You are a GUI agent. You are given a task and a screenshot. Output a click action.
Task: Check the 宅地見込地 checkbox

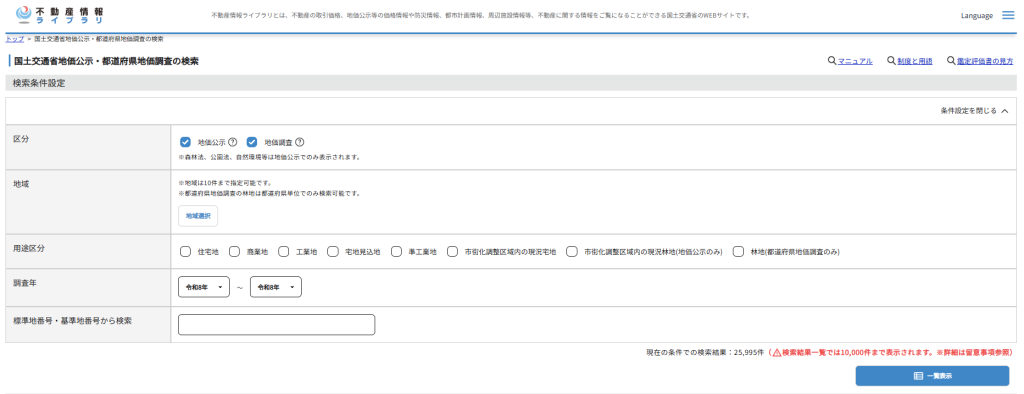[333, 252]
